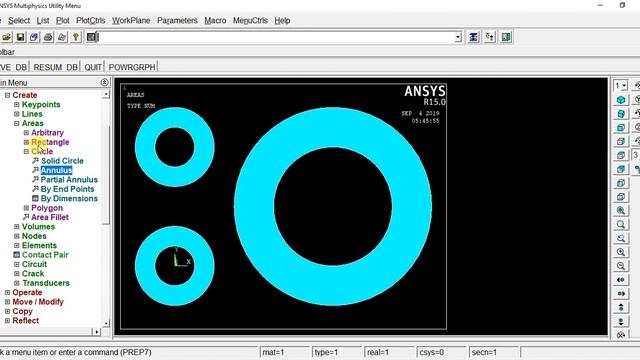This screenshot has width=640, height=360.
Task: Open the Macro menu
Action: coord(215,20)
